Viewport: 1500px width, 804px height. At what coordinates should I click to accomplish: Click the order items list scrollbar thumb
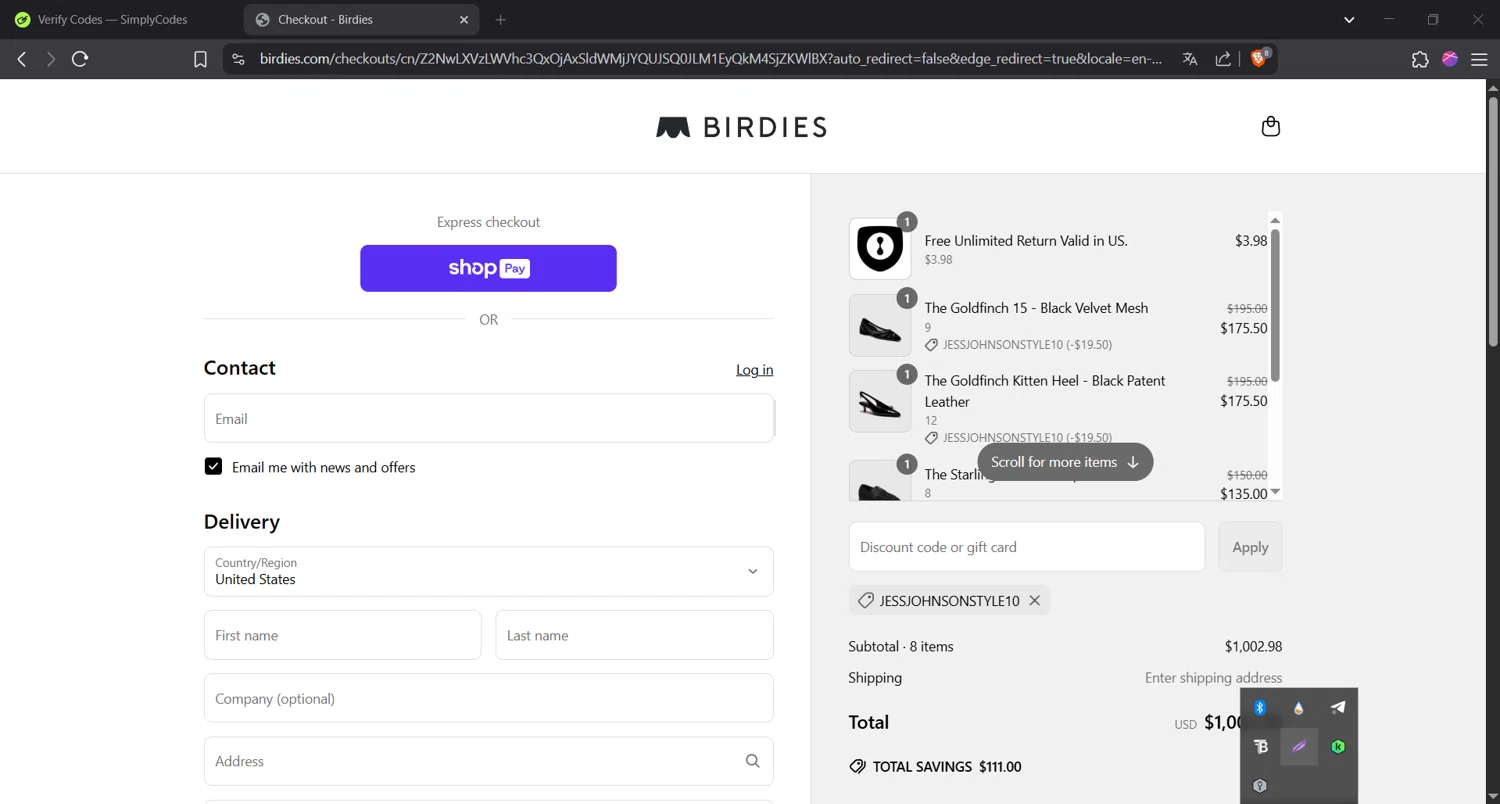[x=1275, y=305]
